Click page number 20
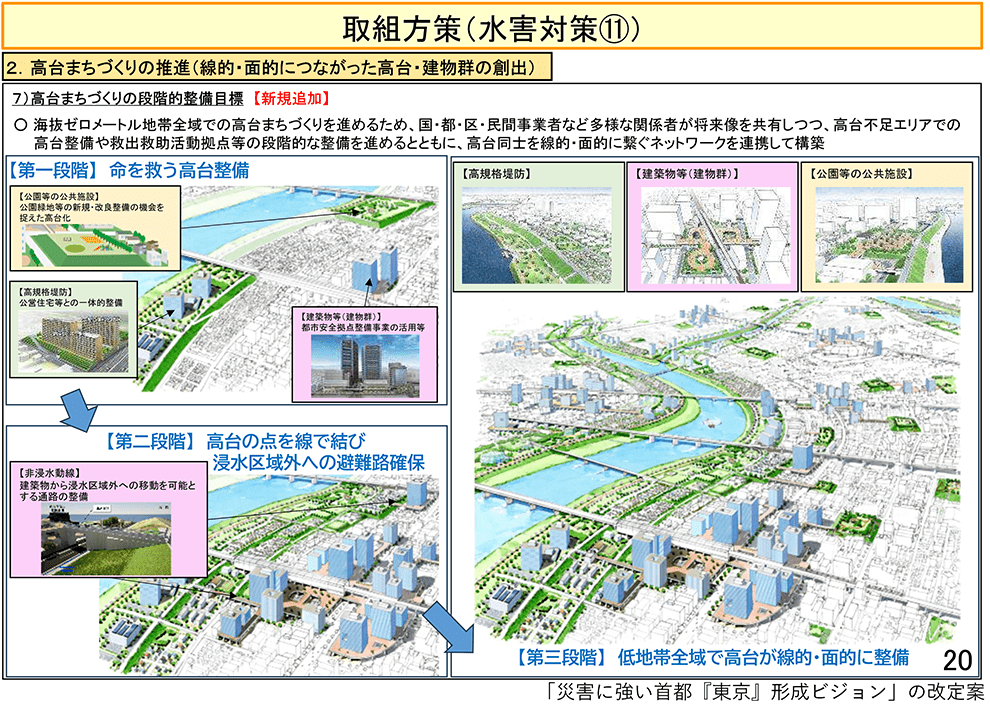Image resolution: width=990 pixels, height=706 pixels. [x=957, y=659]
